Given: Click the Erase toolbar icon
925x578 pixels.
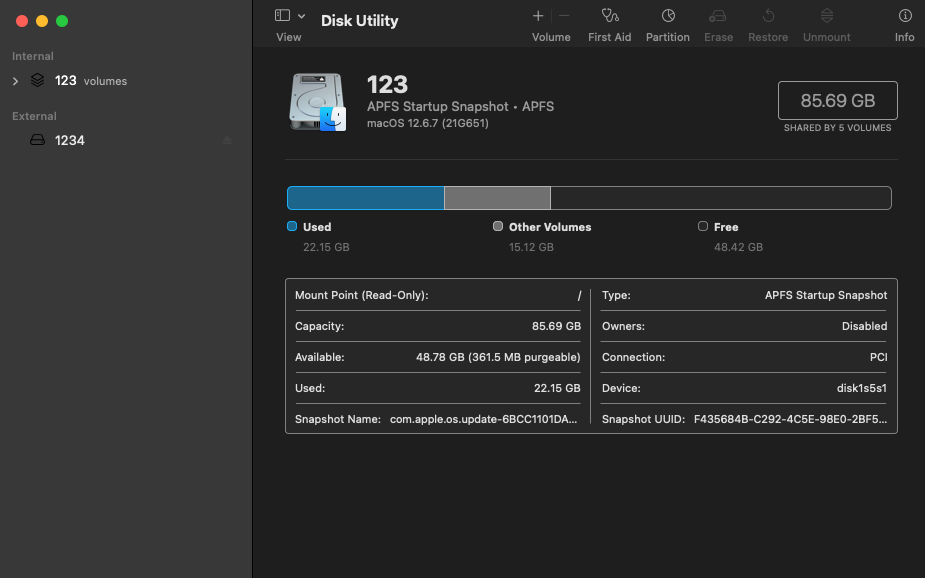Looking at the screenshot, I should 717,16.
